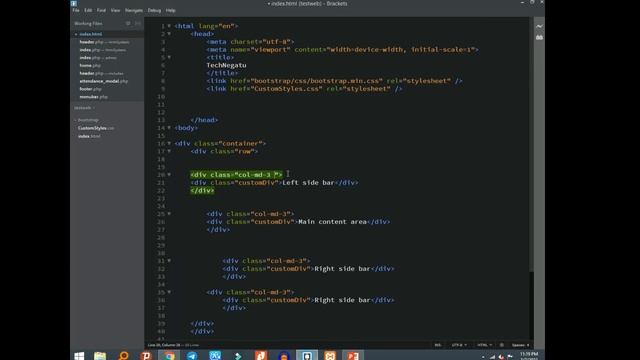Open home.php in Working Files

90,65
